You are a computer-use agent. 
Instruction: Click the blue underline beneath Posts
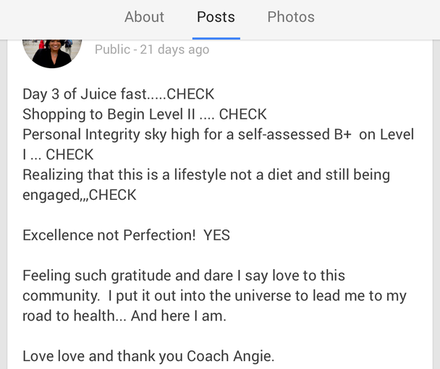point(216,38)
